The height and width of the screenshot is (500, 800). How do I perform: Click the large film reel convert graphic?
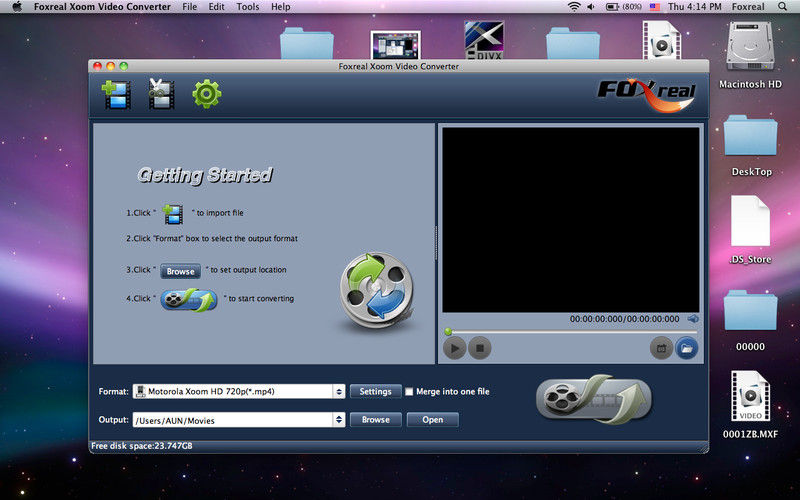[377, 290]
